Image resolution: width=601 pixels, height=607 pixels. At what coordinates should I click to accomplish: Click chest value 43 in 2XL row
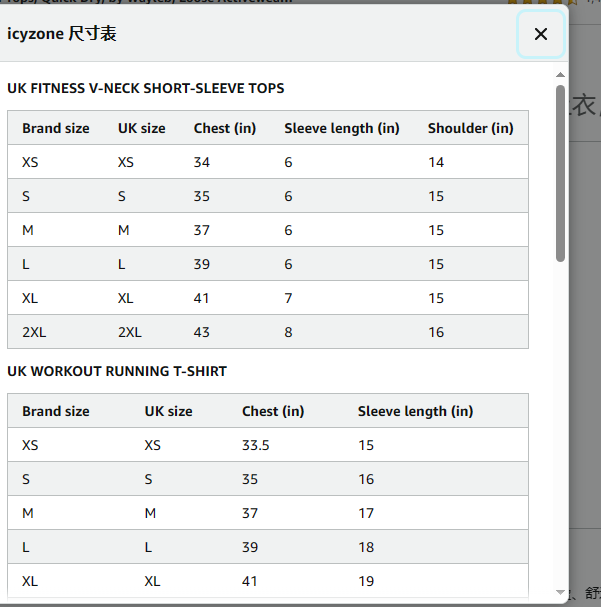[202, 332]
